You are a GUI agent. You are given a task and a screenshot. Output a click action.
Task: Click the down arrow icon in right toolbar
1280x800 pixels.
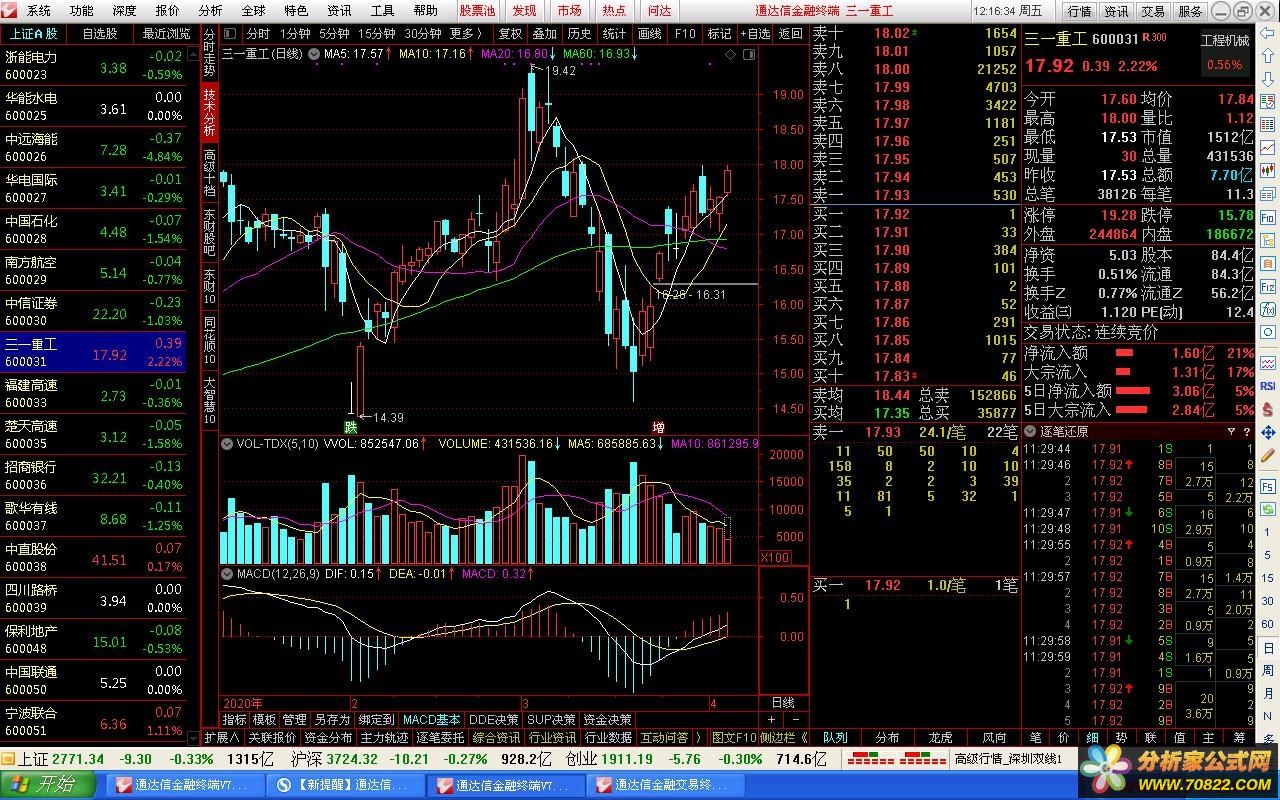coord(1267,78)
